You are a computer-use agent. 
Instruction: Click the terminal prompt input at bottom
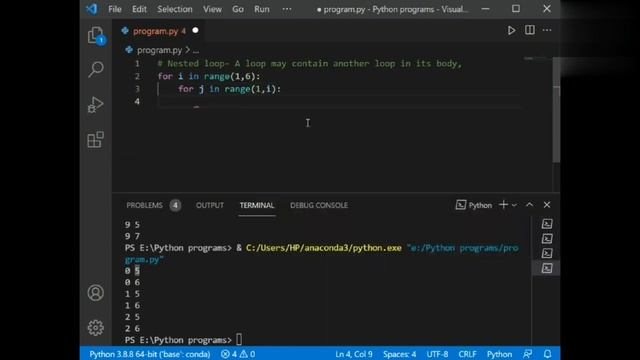click(239, 340)
